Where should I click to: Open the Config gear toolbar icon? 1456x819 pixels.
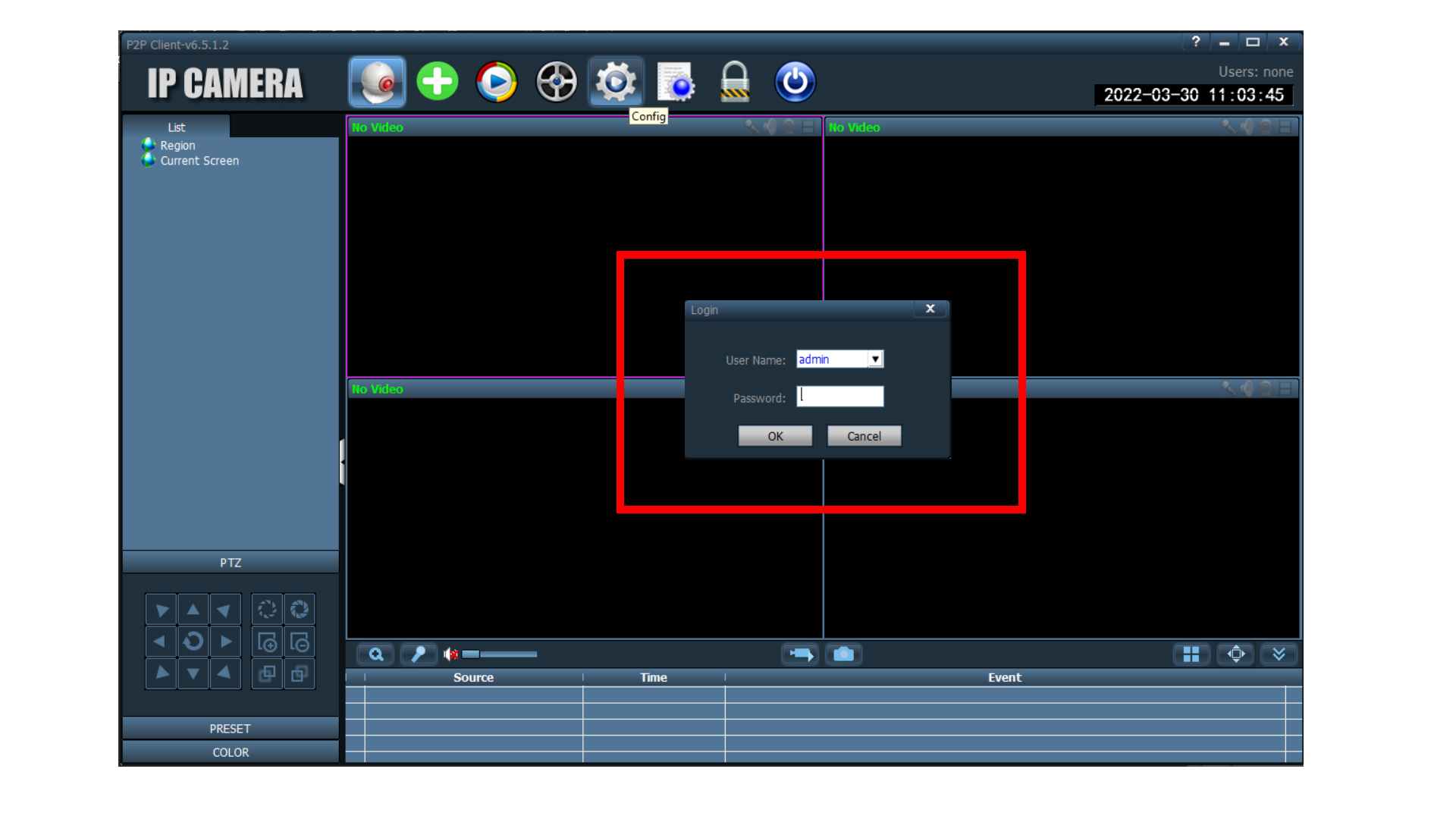point(615,82)
